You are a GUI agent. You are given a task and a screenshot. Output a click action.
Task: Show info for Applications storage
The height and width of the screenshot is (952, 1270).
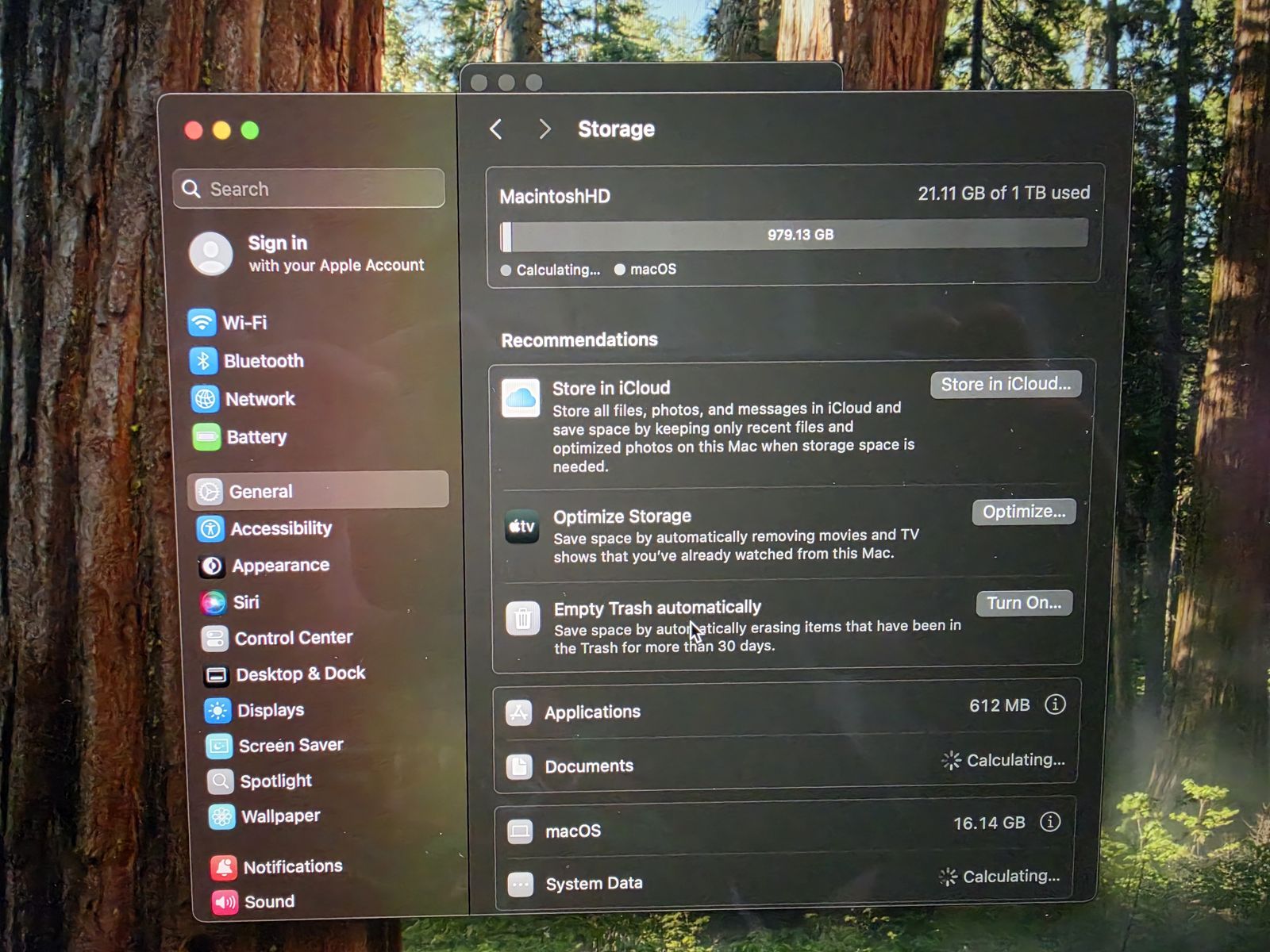tap(1055, 704)
